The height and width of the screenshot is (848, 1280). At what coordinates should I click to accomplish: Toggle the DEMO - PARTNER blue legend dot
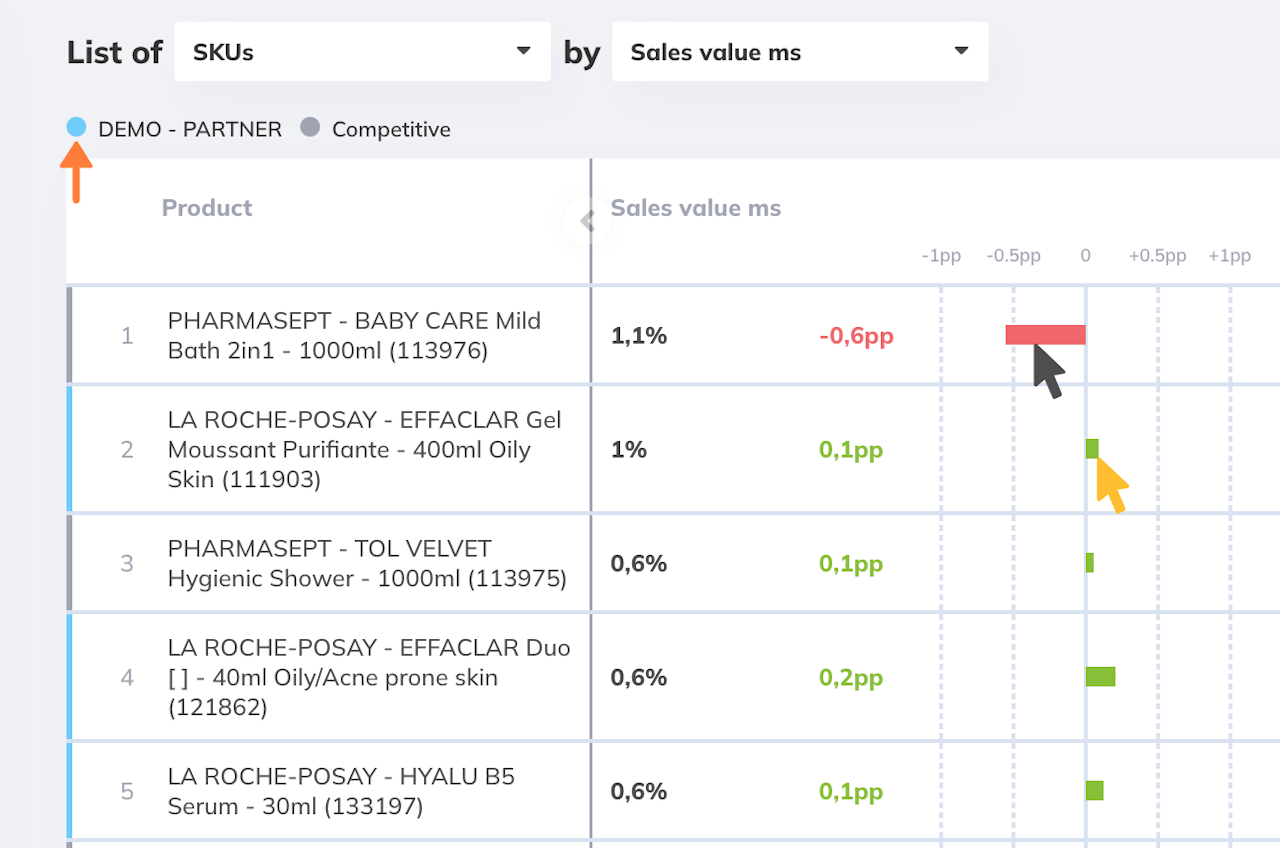click(x=76, y=127)
